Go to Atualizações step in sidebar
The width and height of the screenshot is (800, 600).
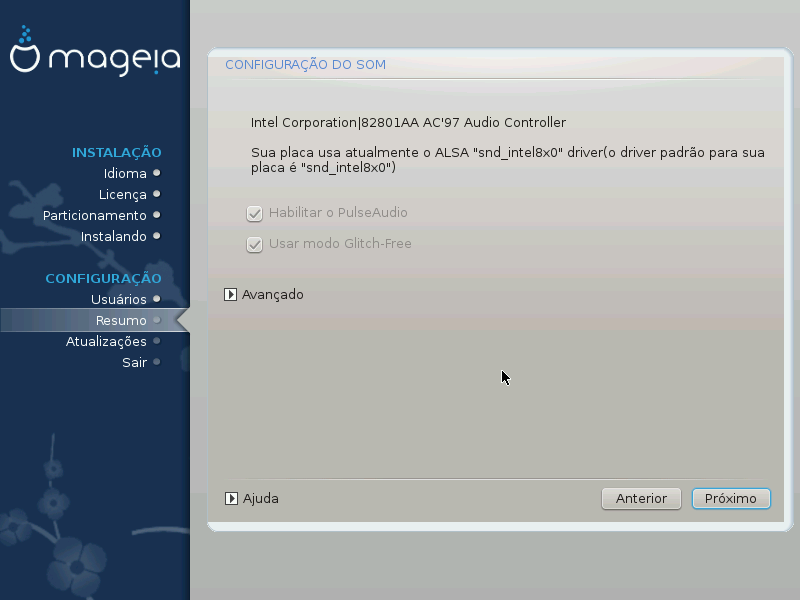click(x=106, y=341)
